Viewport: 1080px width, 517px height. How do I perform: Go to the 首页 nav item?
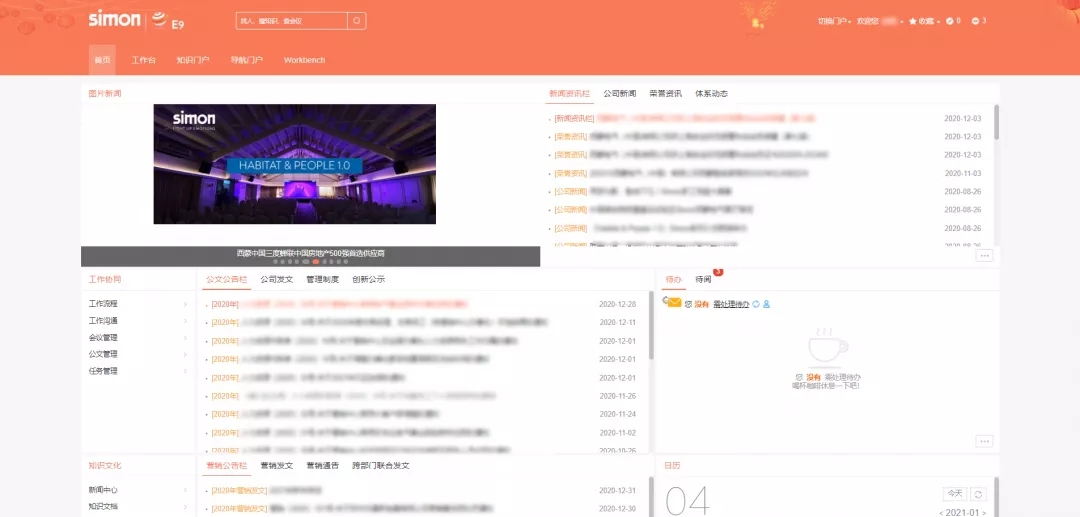pos(102,60)
